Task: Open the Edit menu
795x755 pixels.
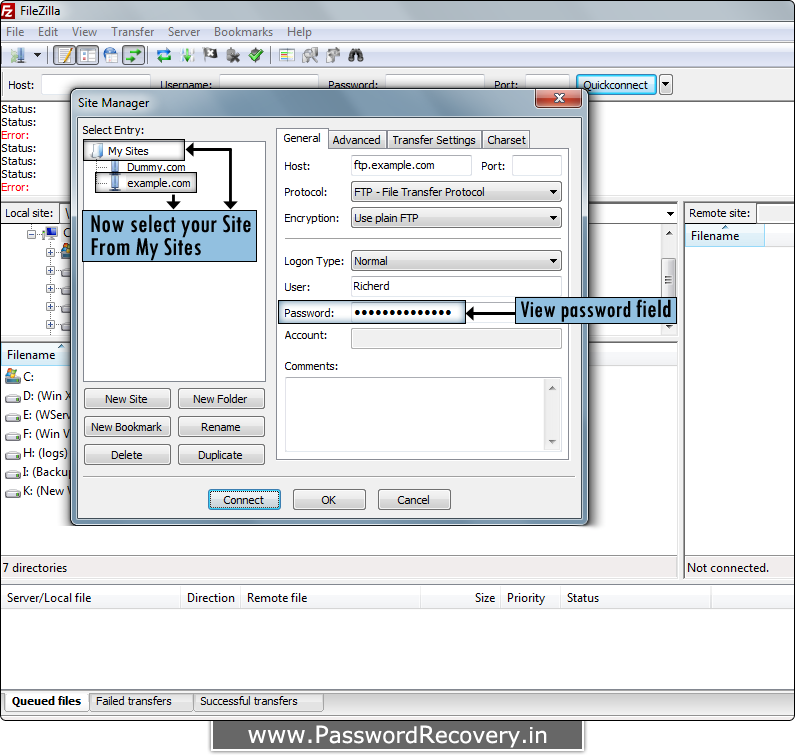Action: [x=48, y=31]
